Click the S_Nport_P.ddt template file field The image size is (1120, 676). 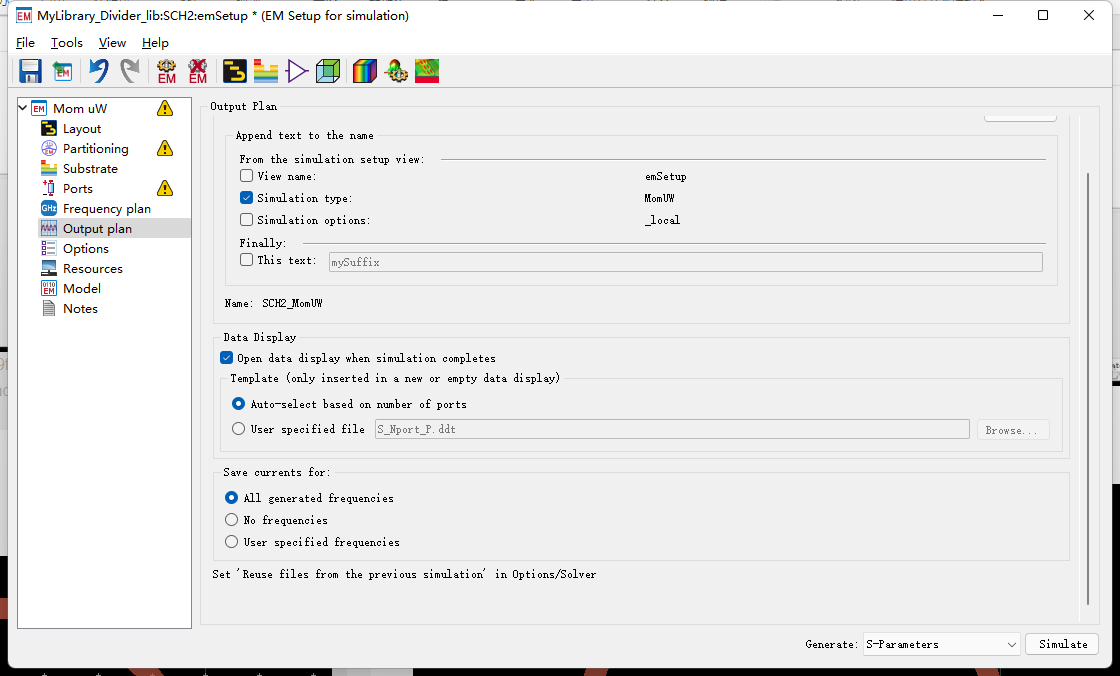[671, 429]
